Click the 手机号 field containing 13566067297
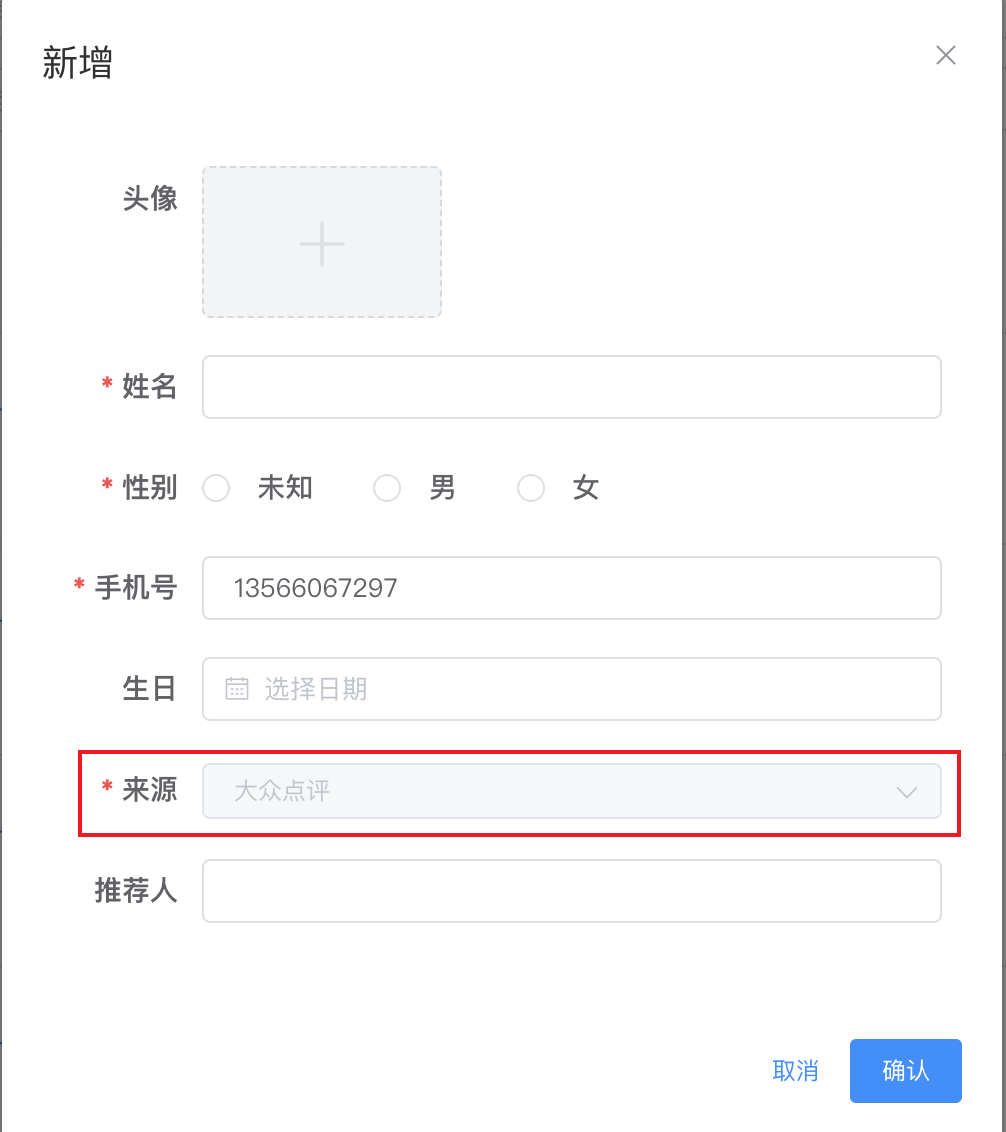Screen dimensions: 1006x1132 (571, 588)
